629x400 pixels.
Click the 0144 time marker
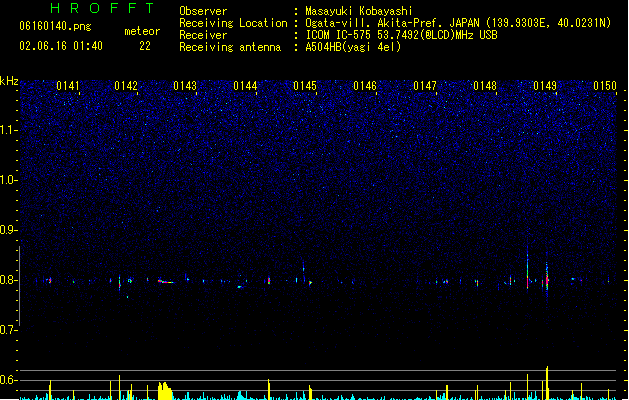click(245, 86)
